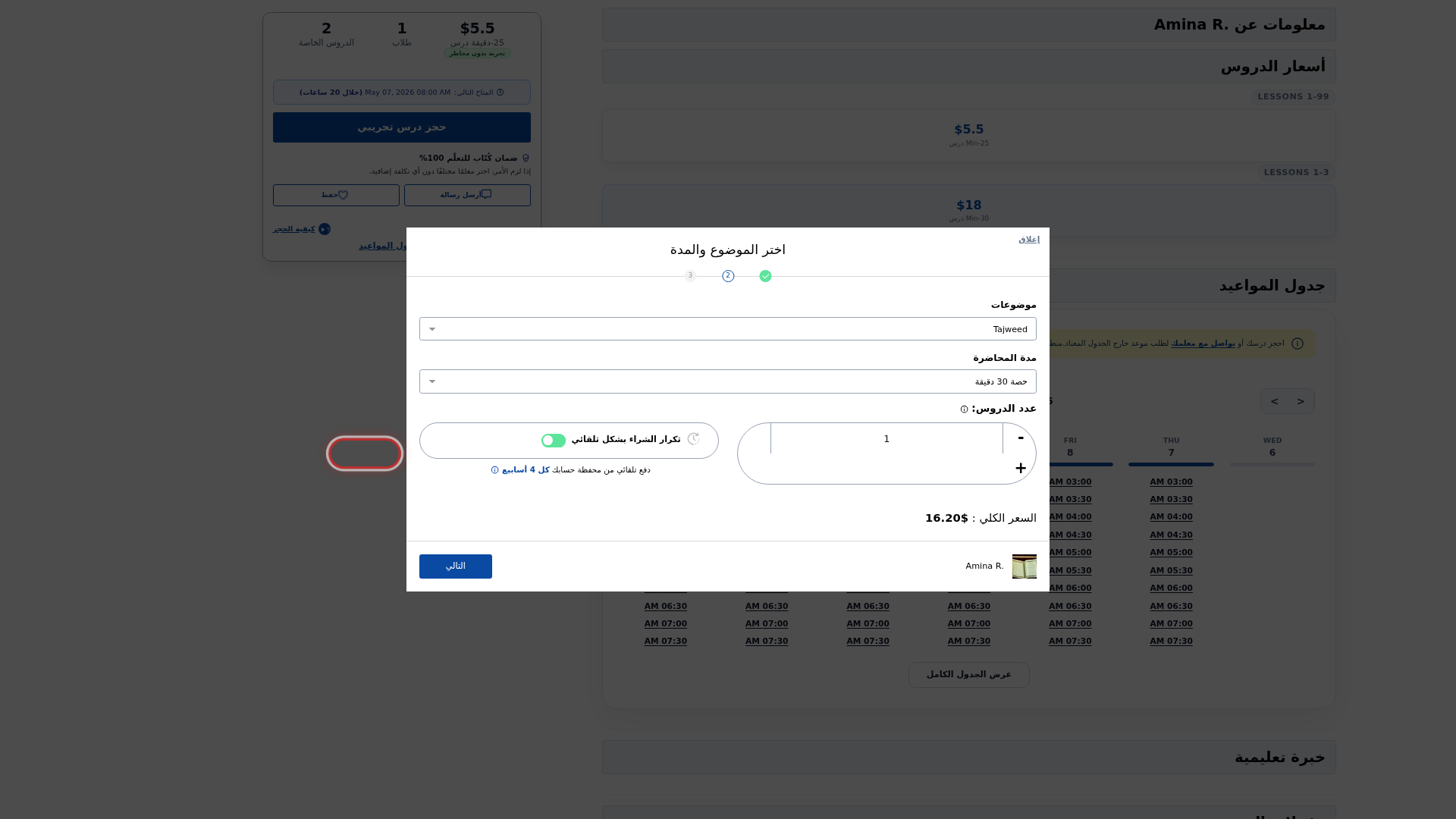The width and height of the screenshot is (1456, 819).
Task: Click the التالي (Next) button
Action: [x=456, y=566]
